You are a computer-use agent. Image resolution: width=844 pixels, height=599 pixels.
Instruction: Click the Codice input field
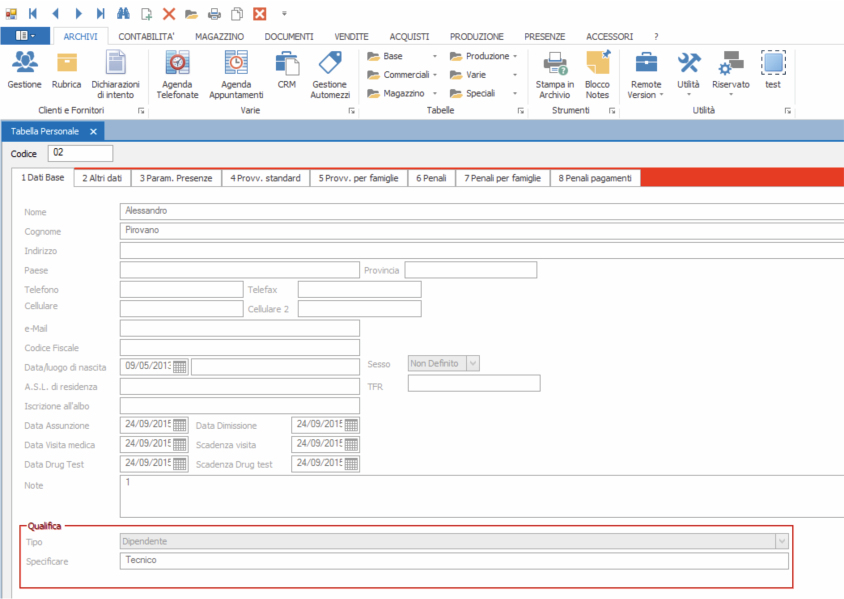(80, 153)
